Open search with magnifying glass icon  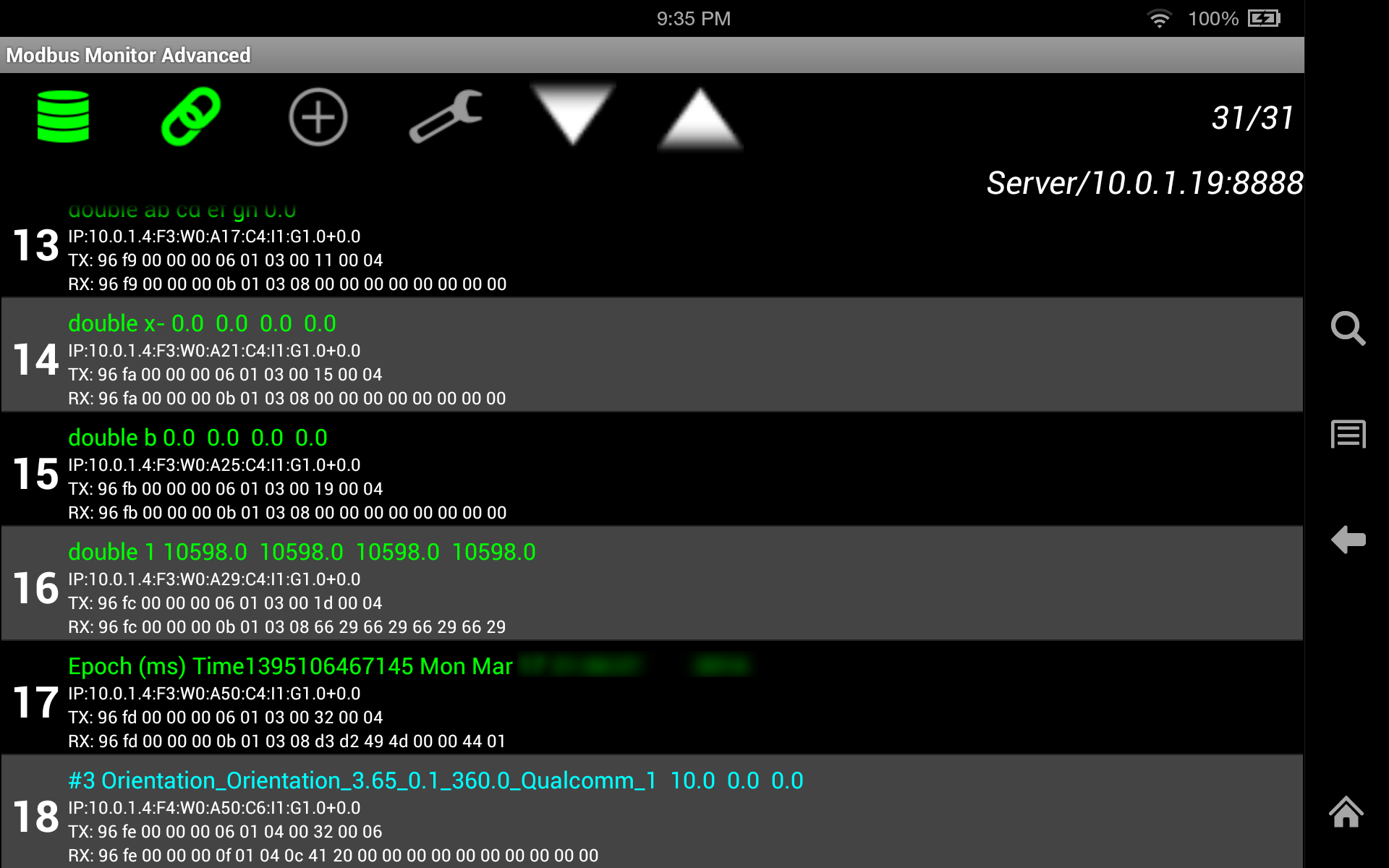click(1348, 328)
